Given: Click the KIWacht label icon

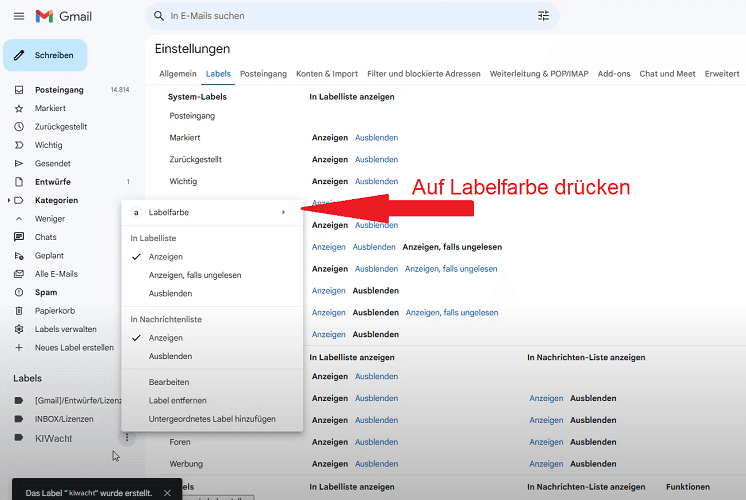Looking at the screenshot, I should pos(19,438).
